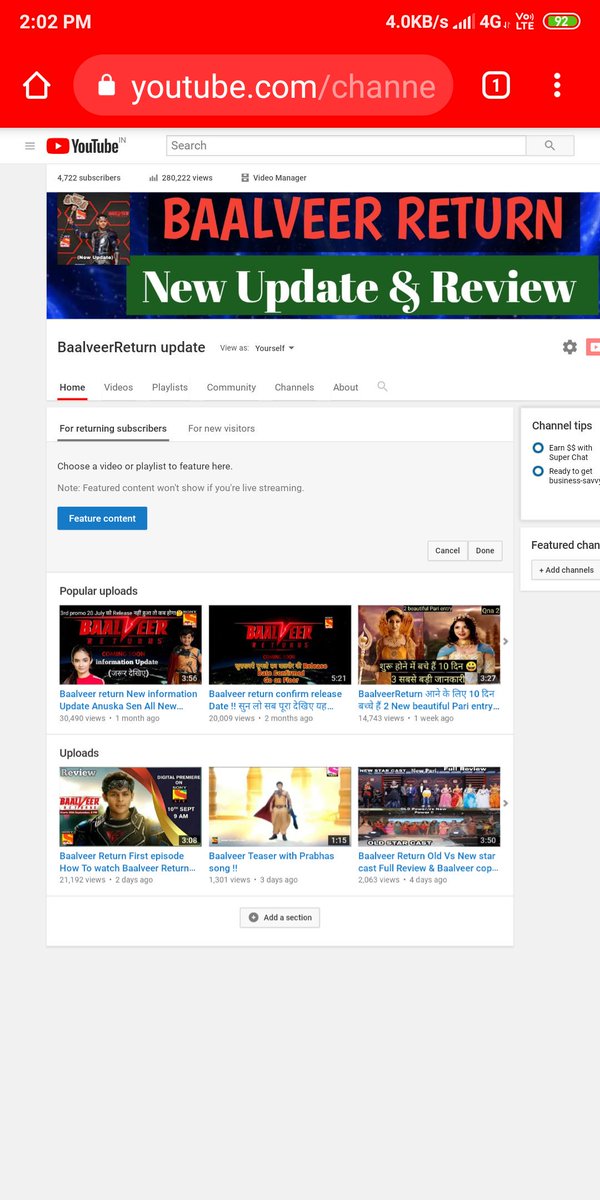600x1200 pixels.
Task: Click the Popular uploads section heading
Action: click(x=98, y=591)
